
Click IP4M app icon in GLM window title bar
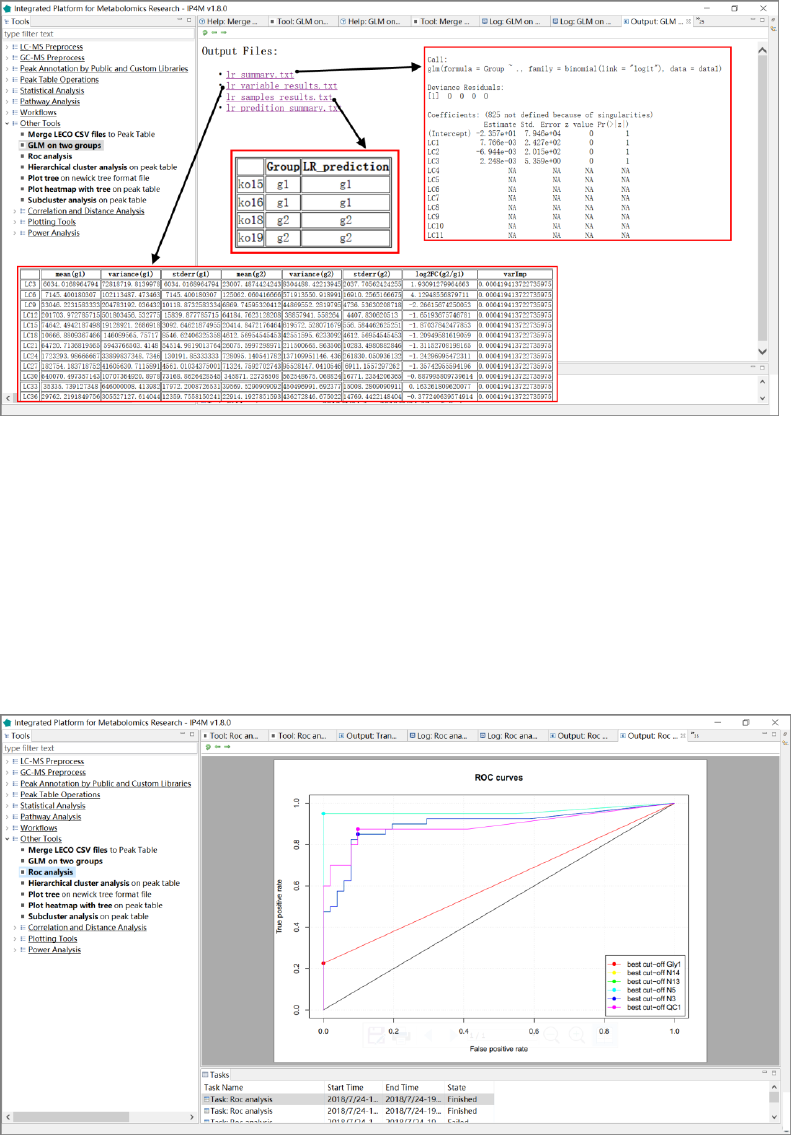(x=7, y=8)
